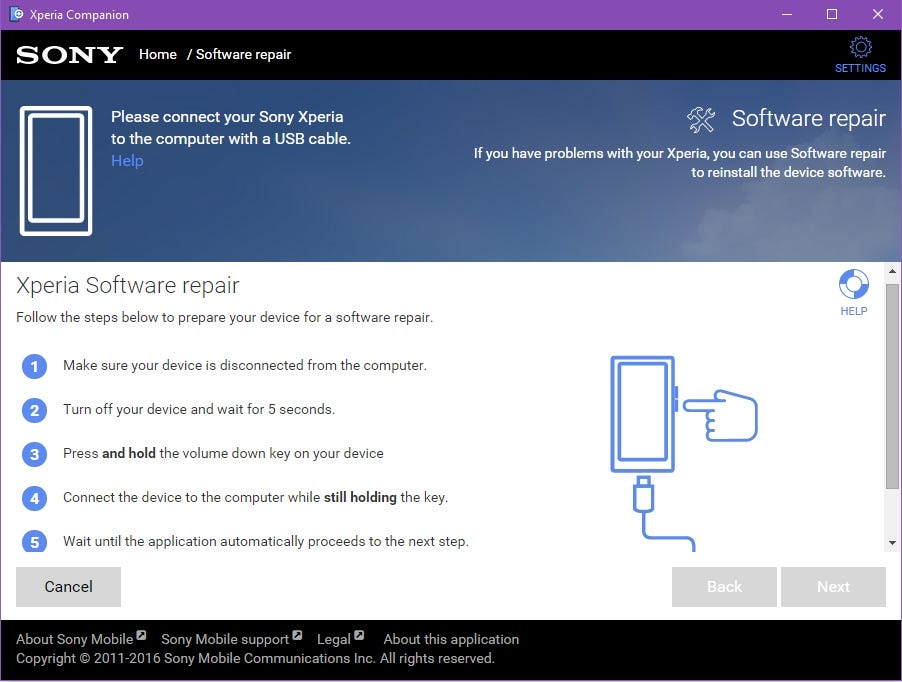Click the phone outline device icon
Viewport: 902px width, 682px height.
[56, 171]
